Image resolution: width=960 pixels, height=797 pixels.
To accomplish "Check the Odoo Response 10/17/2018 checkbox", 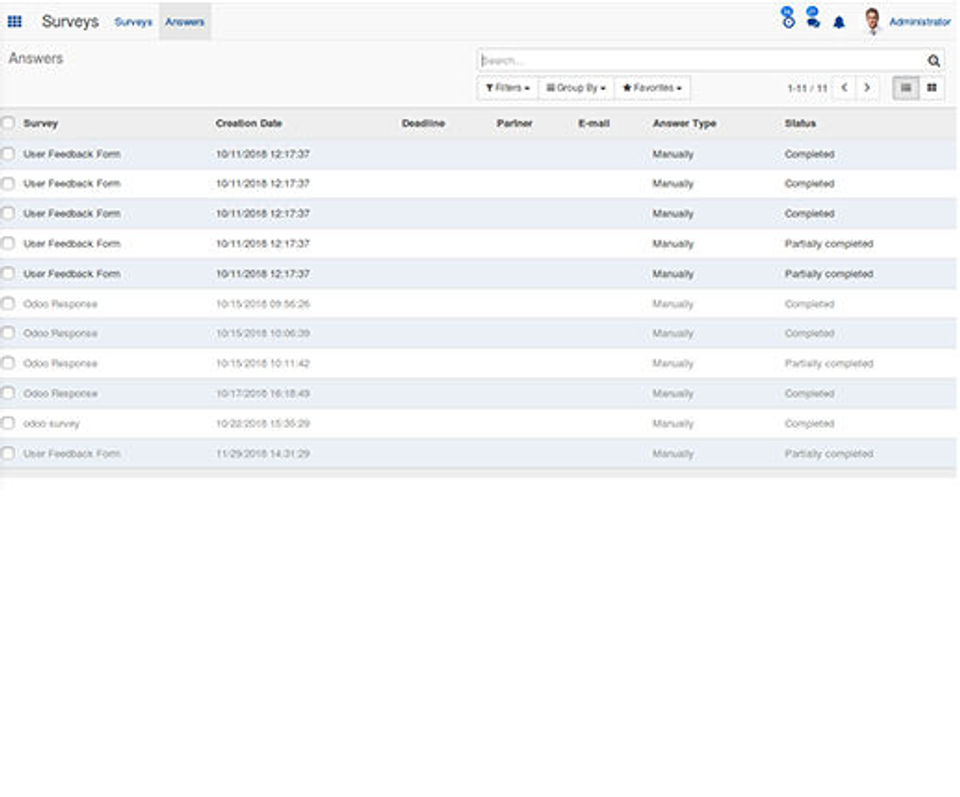I will (x=8, y=393).
